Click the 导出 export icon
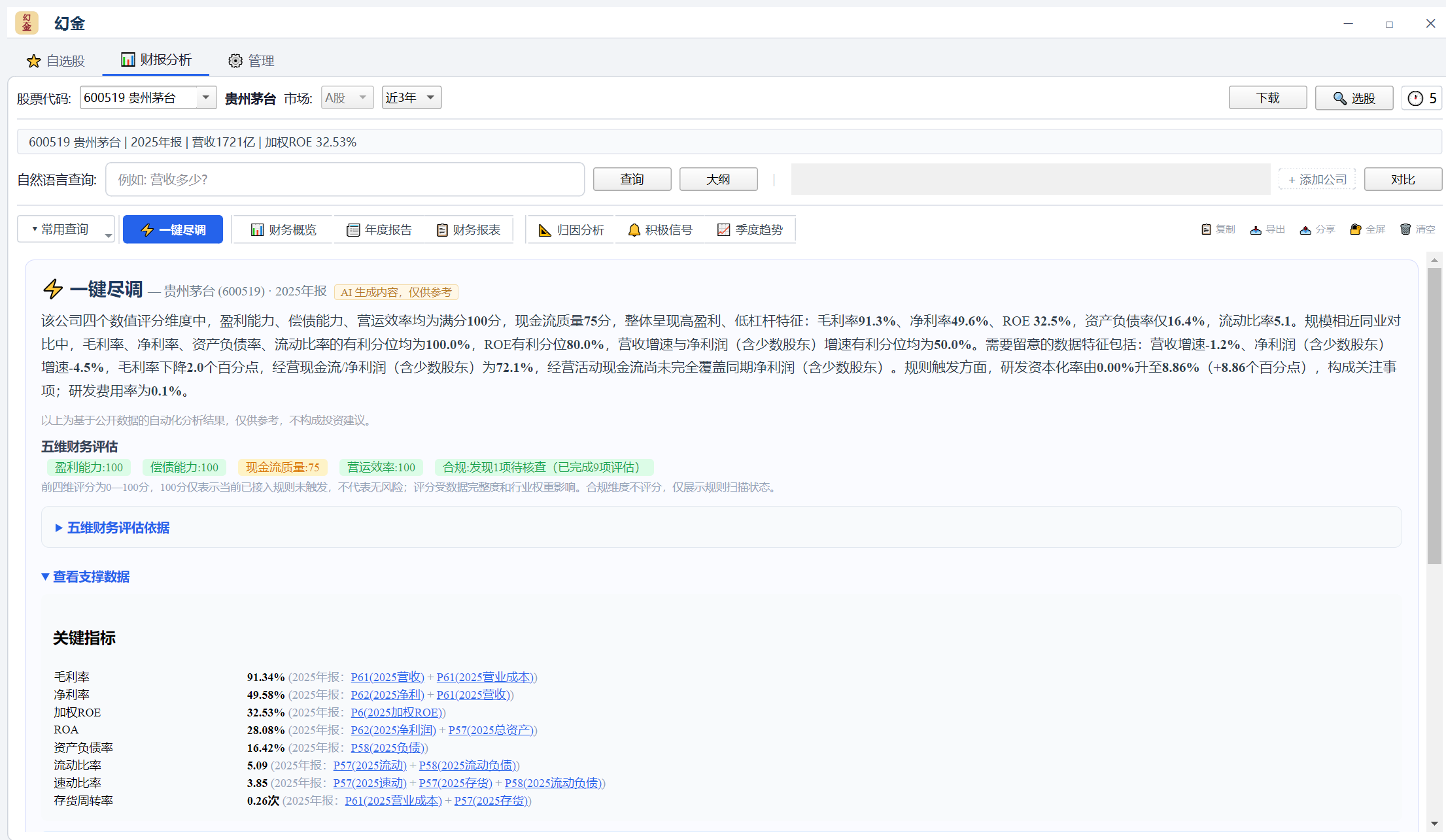Viewport: 1446px width, 840px height. (1267, 229)
